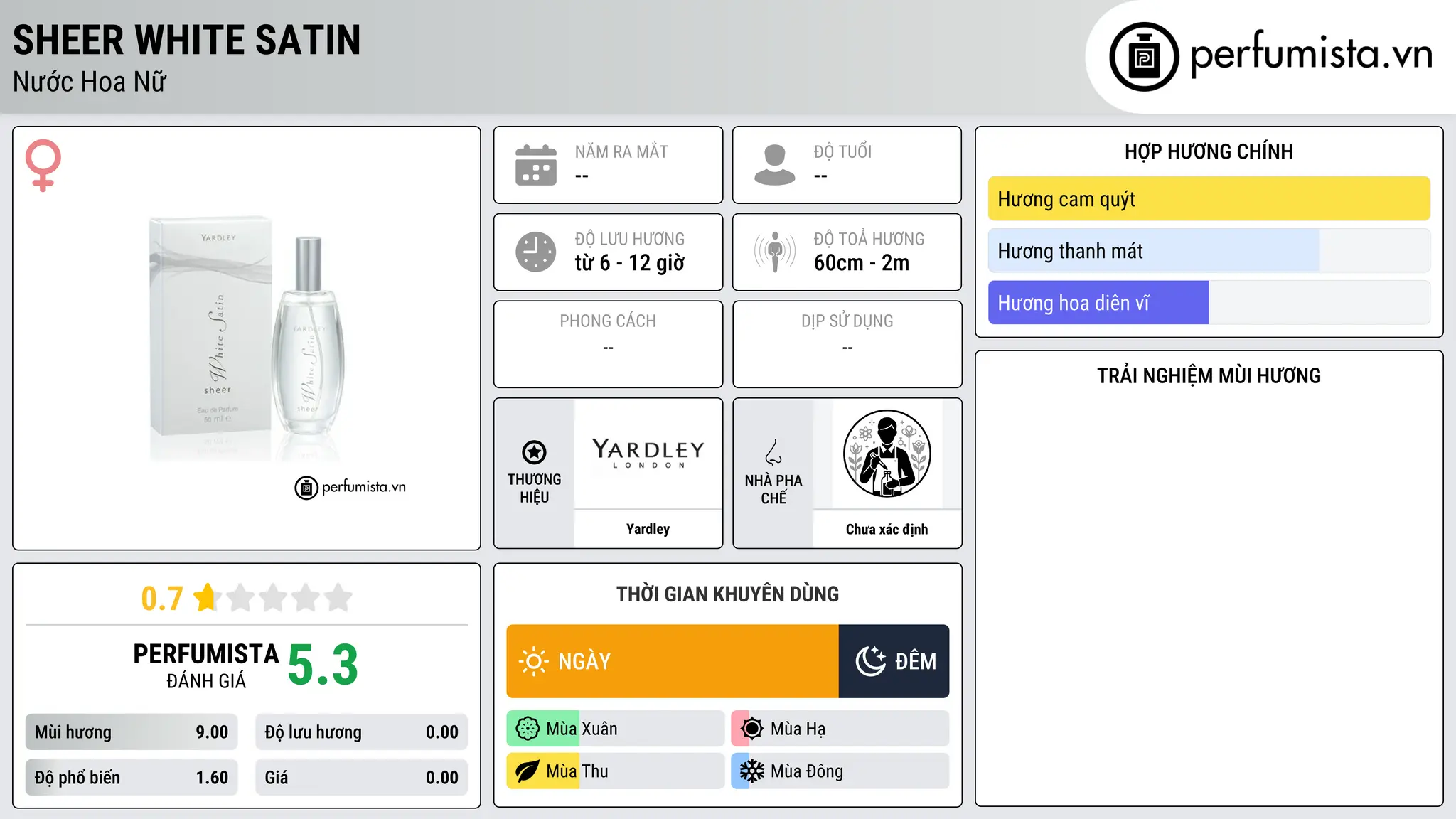Click the gold star in the rating row
The image size is (1456, 819).
pyautogui.click(x=206, y=597)
